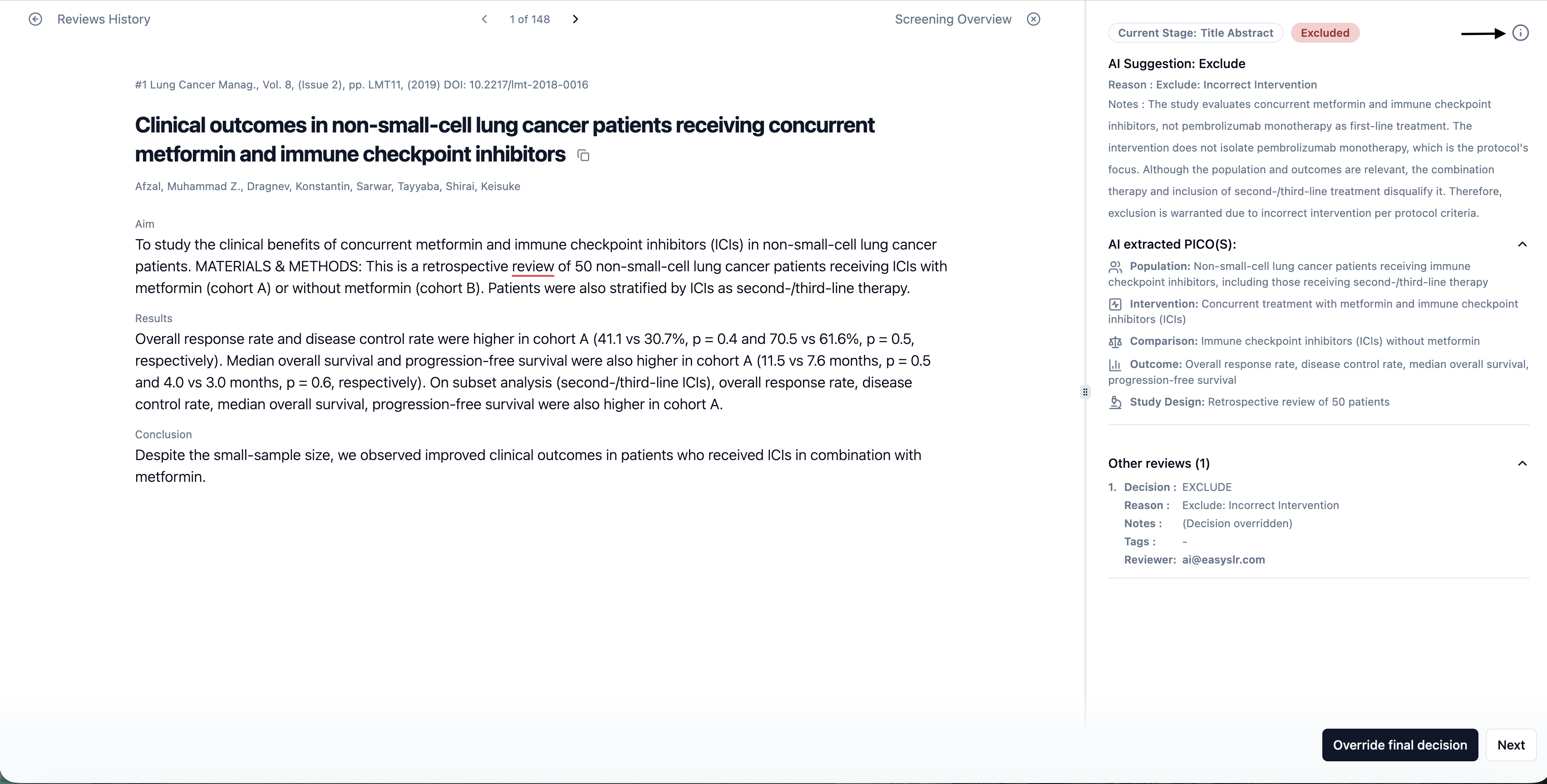Click the Reviews History label
The image size is (1547, 784).
103,19
